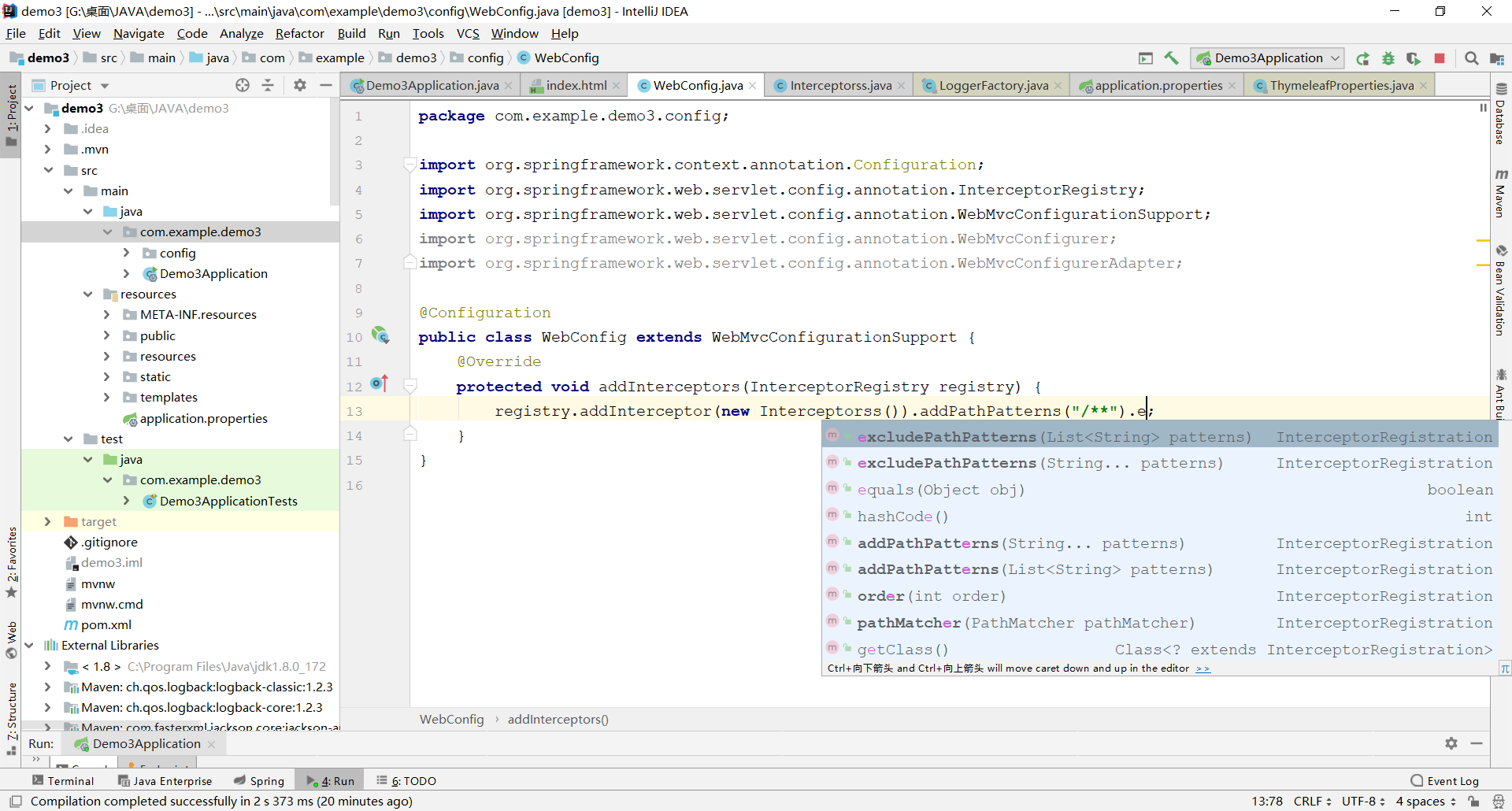Click the Debug bug icon in toolbar

1388,58
